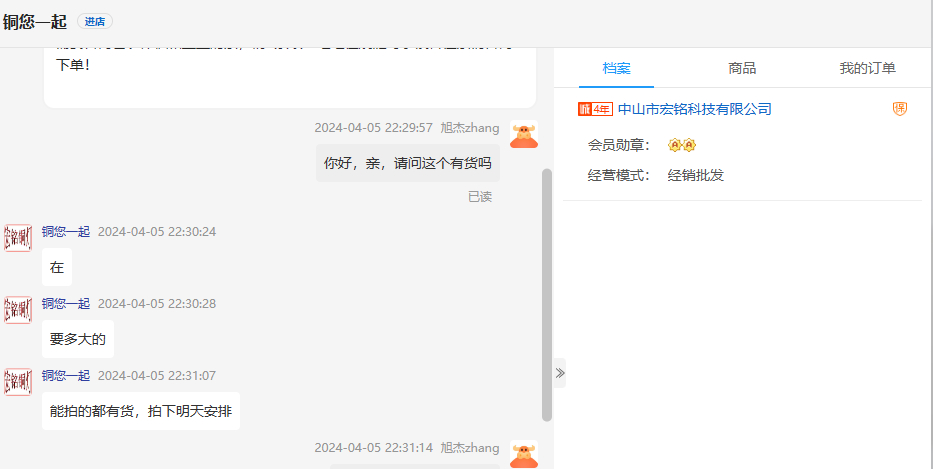Open the 我的订单 tab

tap(867, 68)
